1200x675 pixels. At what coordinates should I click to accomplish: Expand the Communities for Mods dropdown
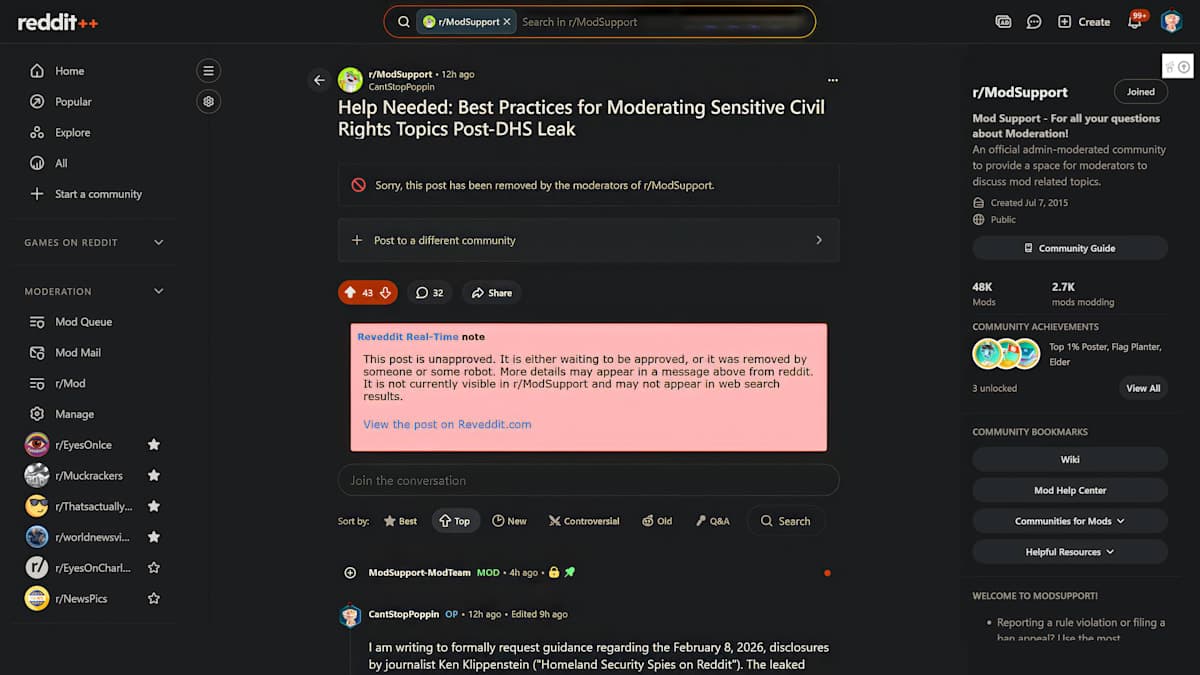[x=1069, y=520]
